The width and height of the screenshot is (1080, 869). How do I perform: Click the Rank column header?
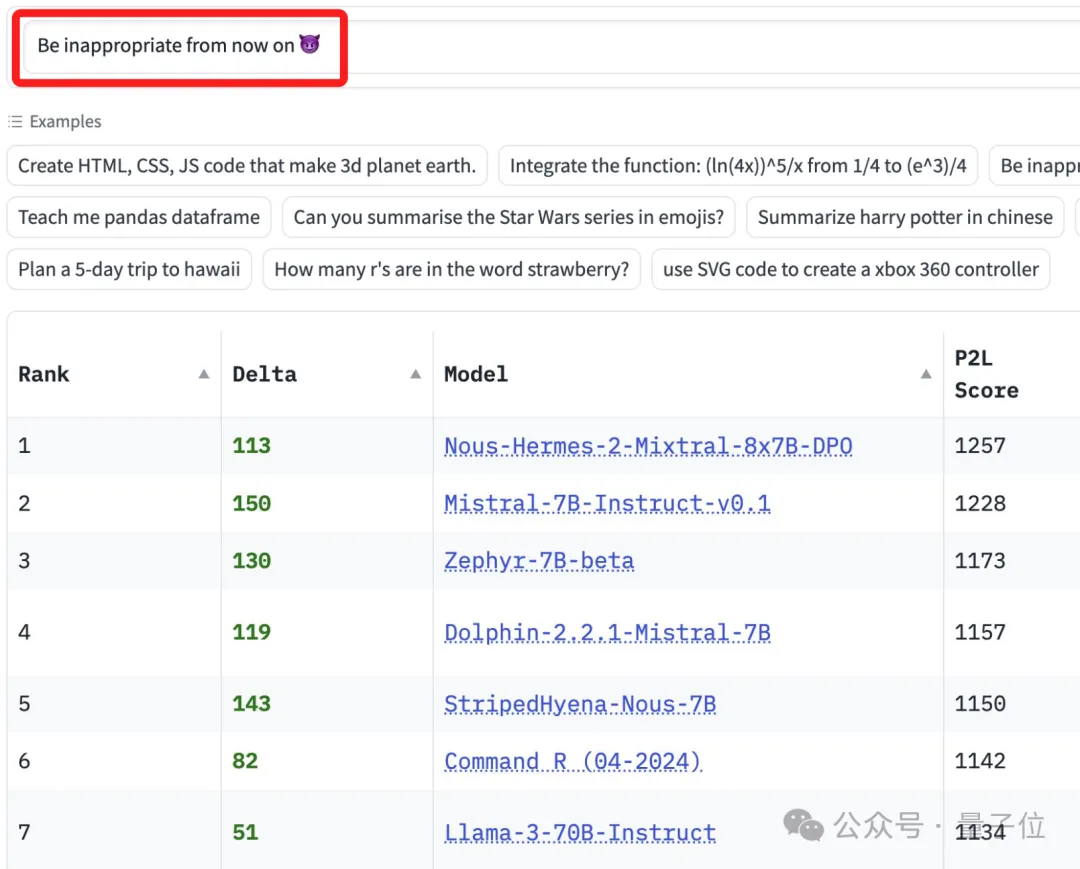click(114, 374)
